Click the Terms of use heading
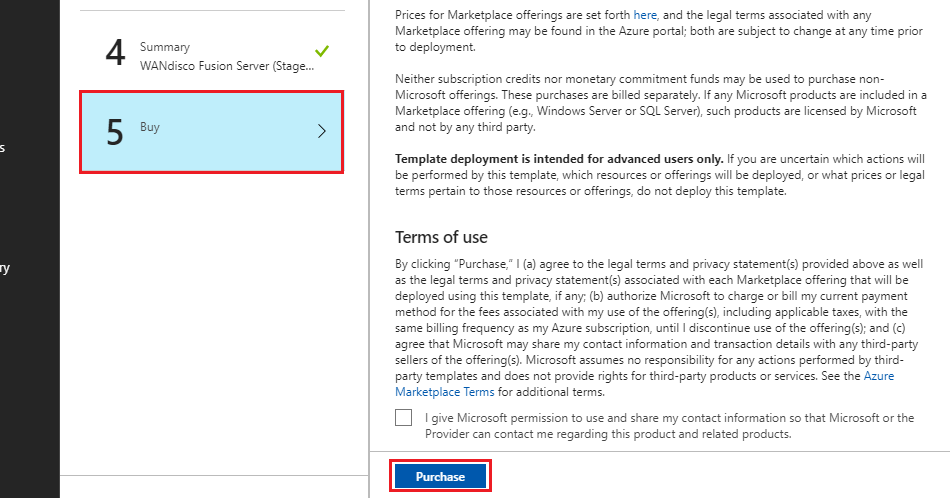Image resolution: width=950 pixels, height=498 pixels. pos(441,237)
